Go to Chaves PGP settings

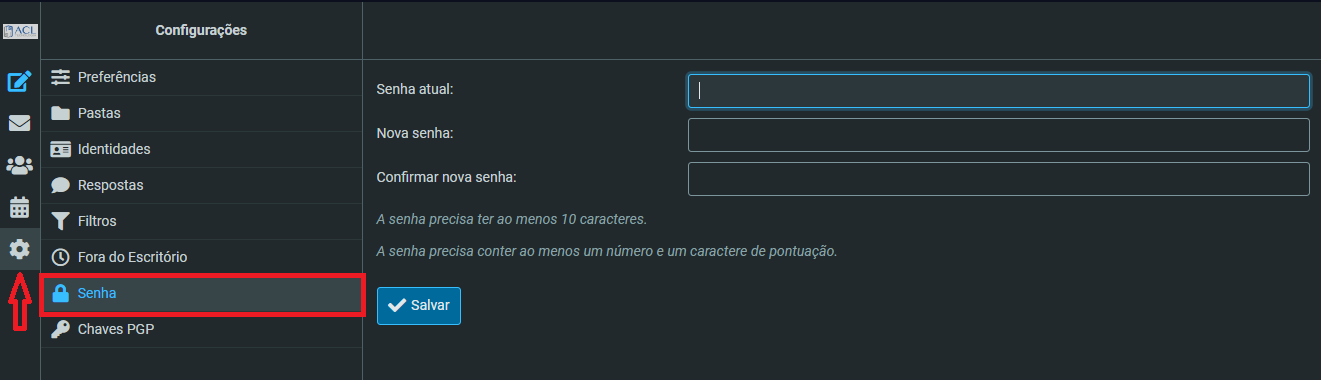click(x=201, y=329)
